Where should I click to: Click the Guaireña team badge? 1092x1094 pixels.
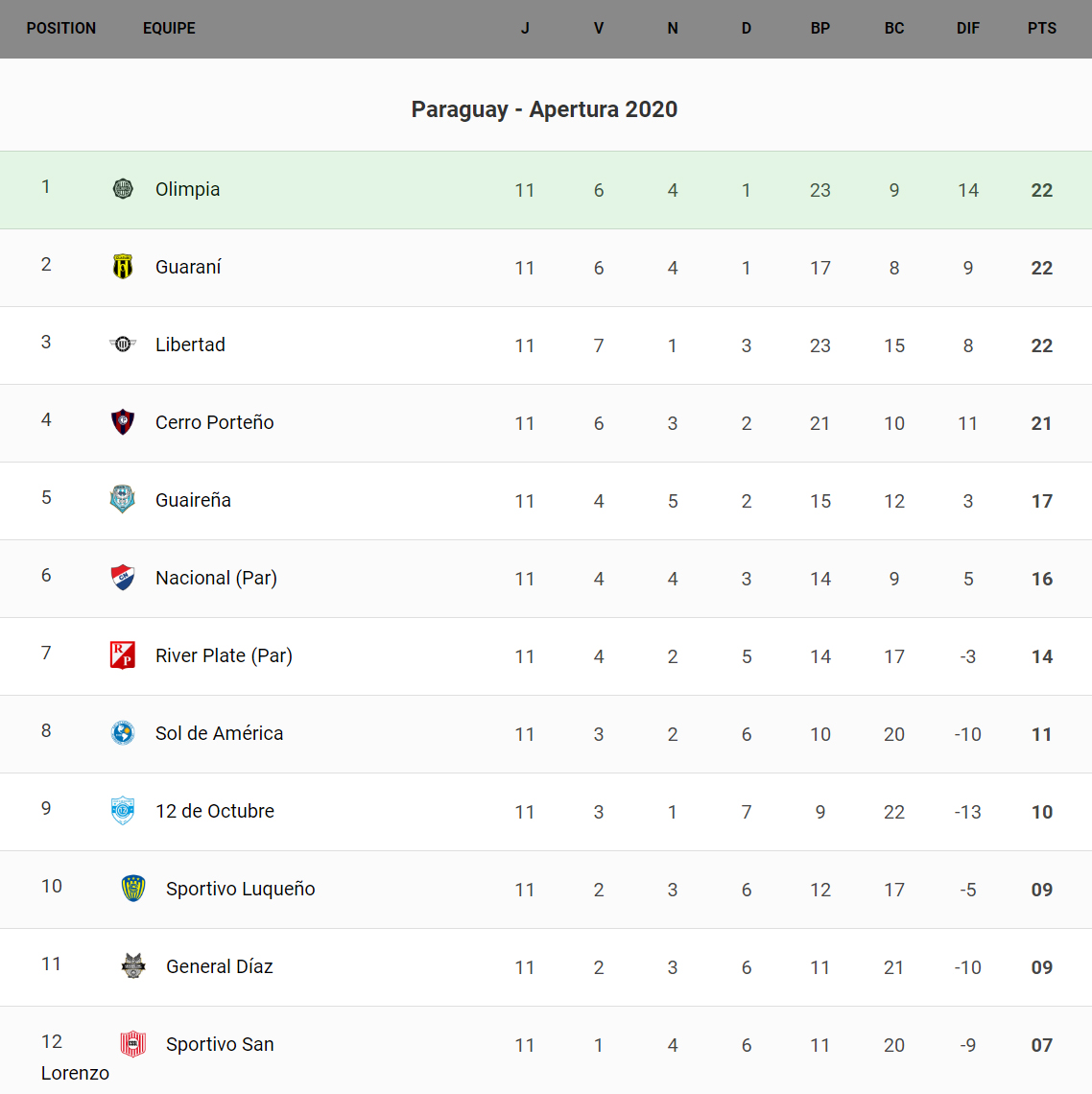click(123, 500)
